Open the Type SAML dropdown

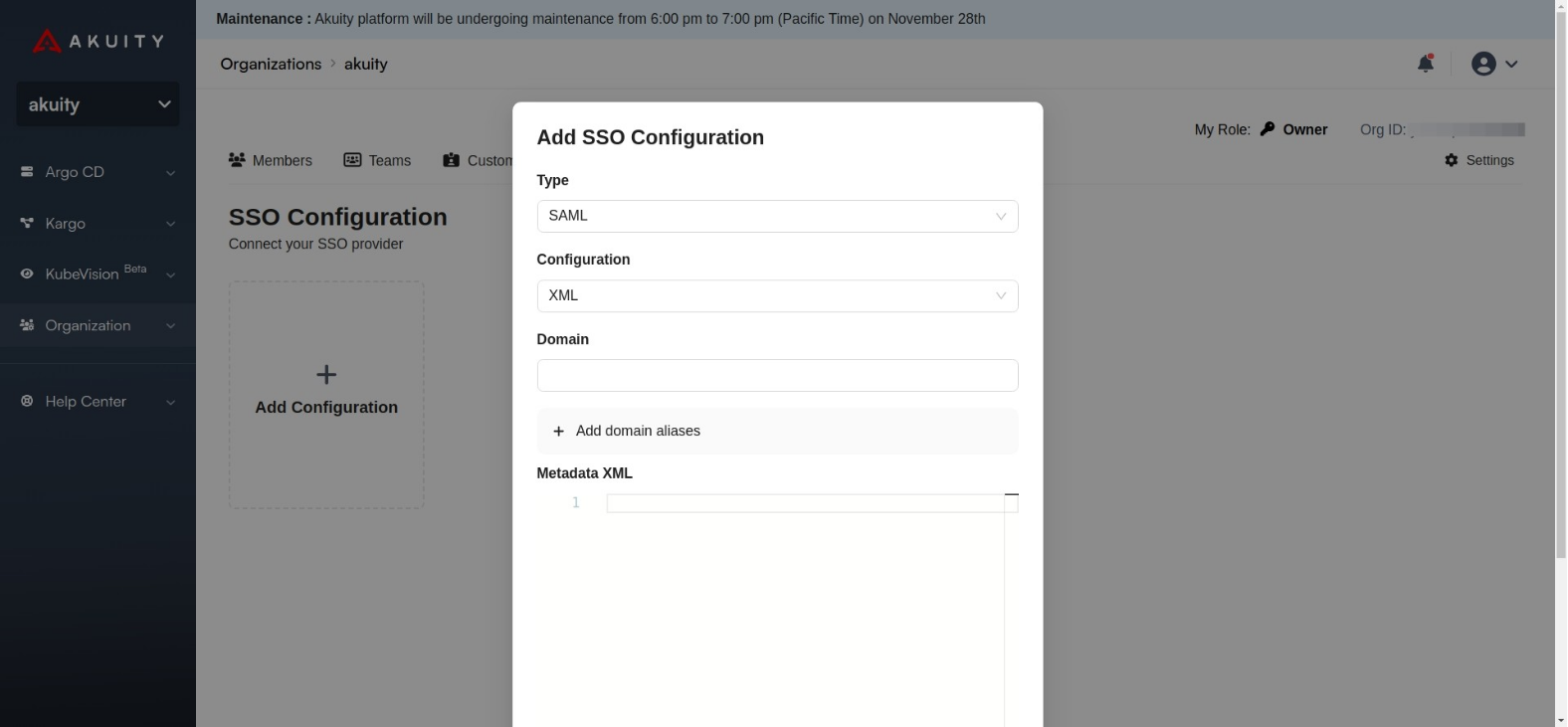(x=777, y=216)
